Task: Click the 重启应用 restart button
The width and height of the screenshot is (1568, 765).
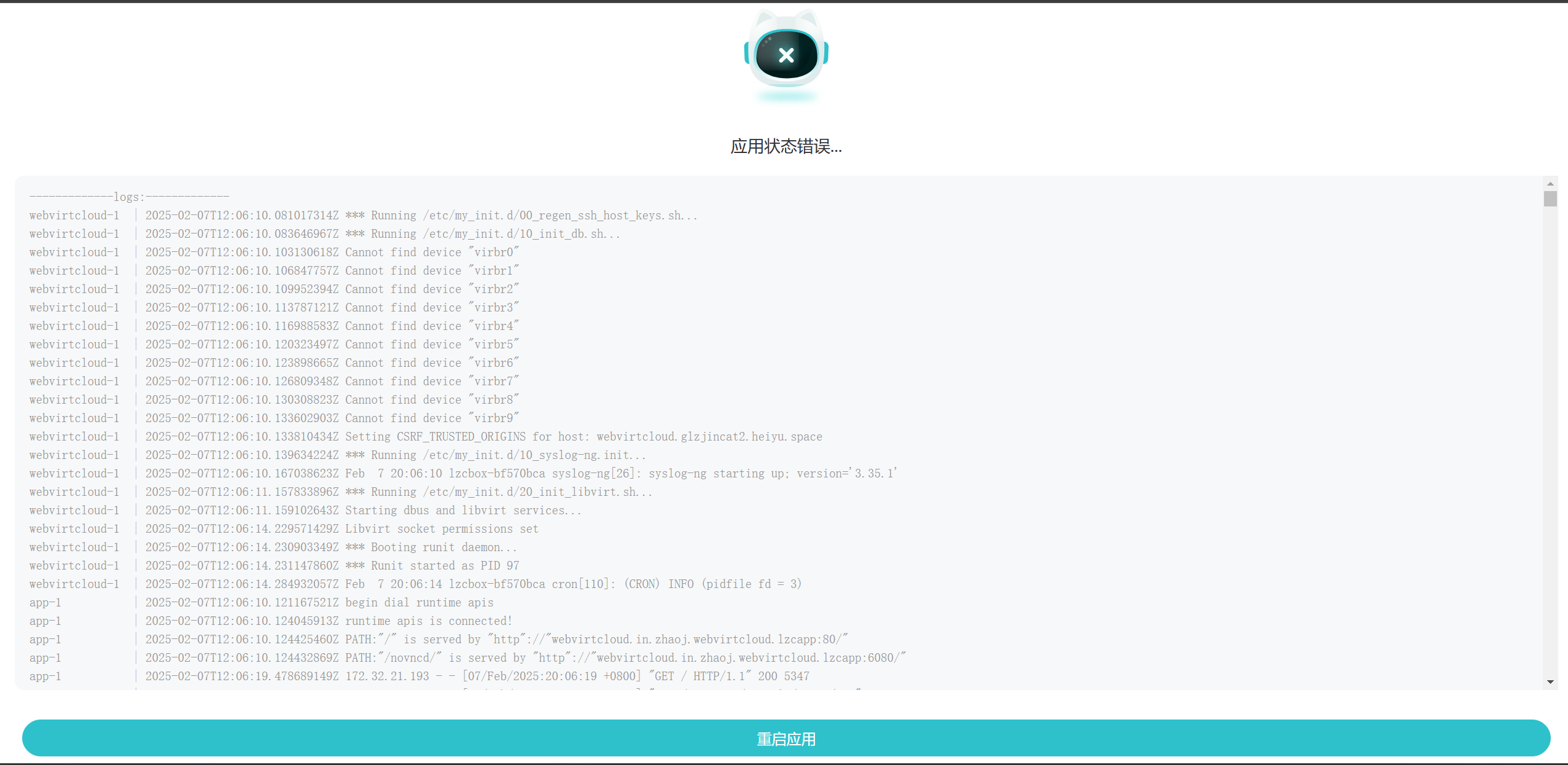Action: (x=786, y=738)
